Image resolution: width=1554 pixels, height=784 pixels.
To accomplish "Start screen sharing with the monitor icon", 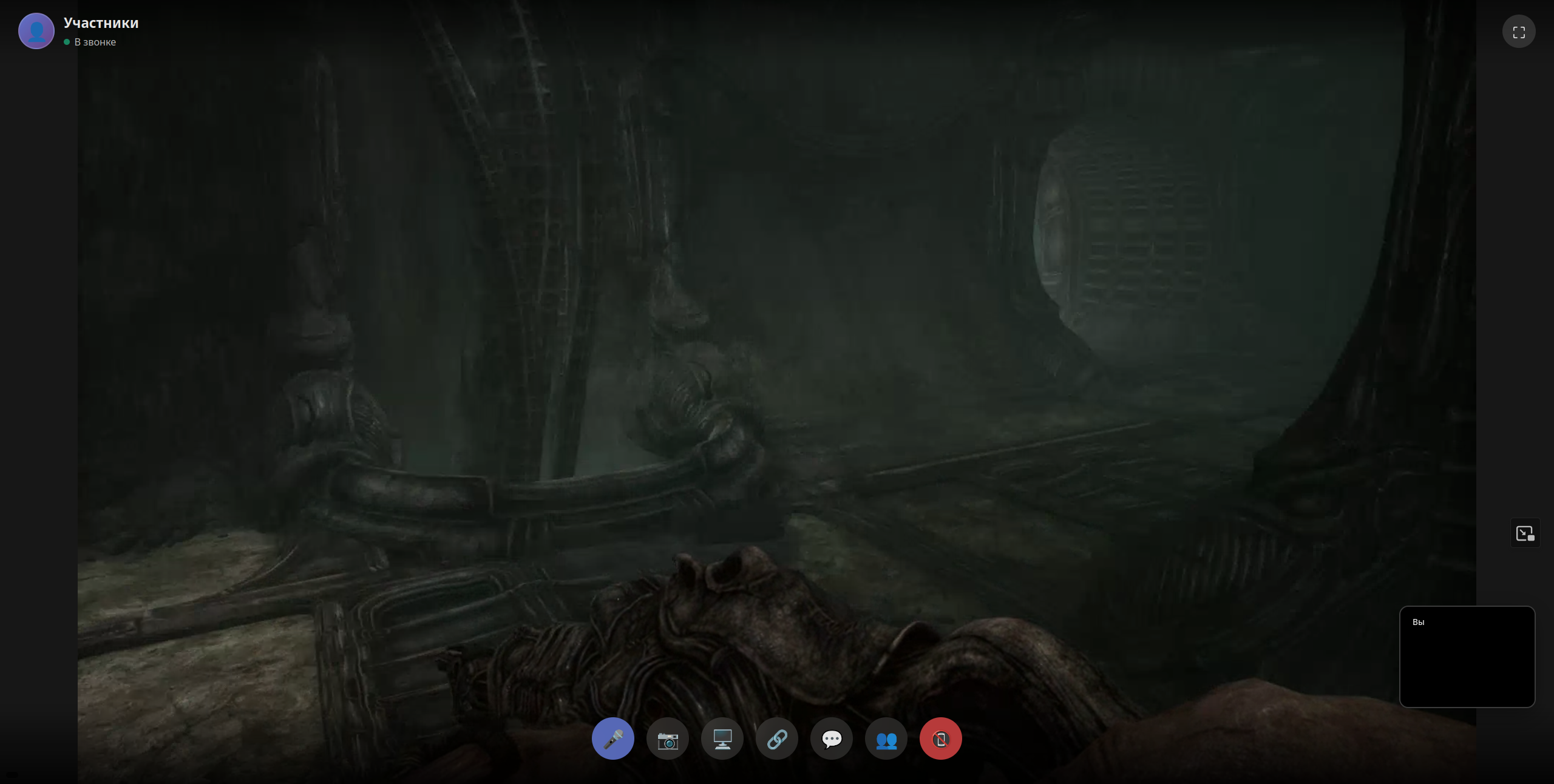I will 722,738.
